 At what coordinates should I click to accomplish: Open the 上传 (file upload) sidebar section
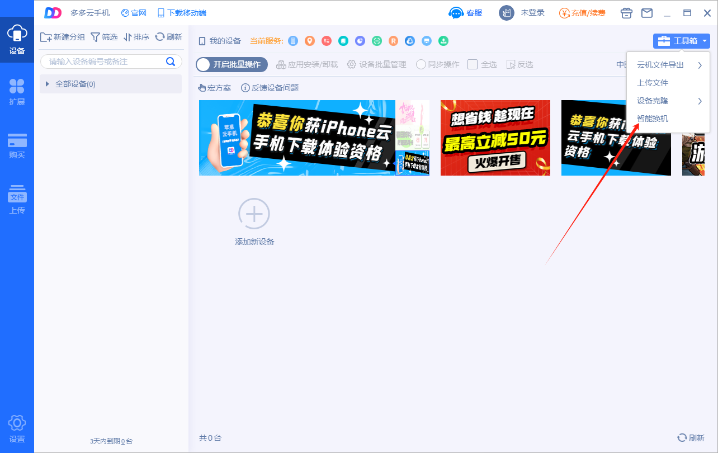(17, 200)
